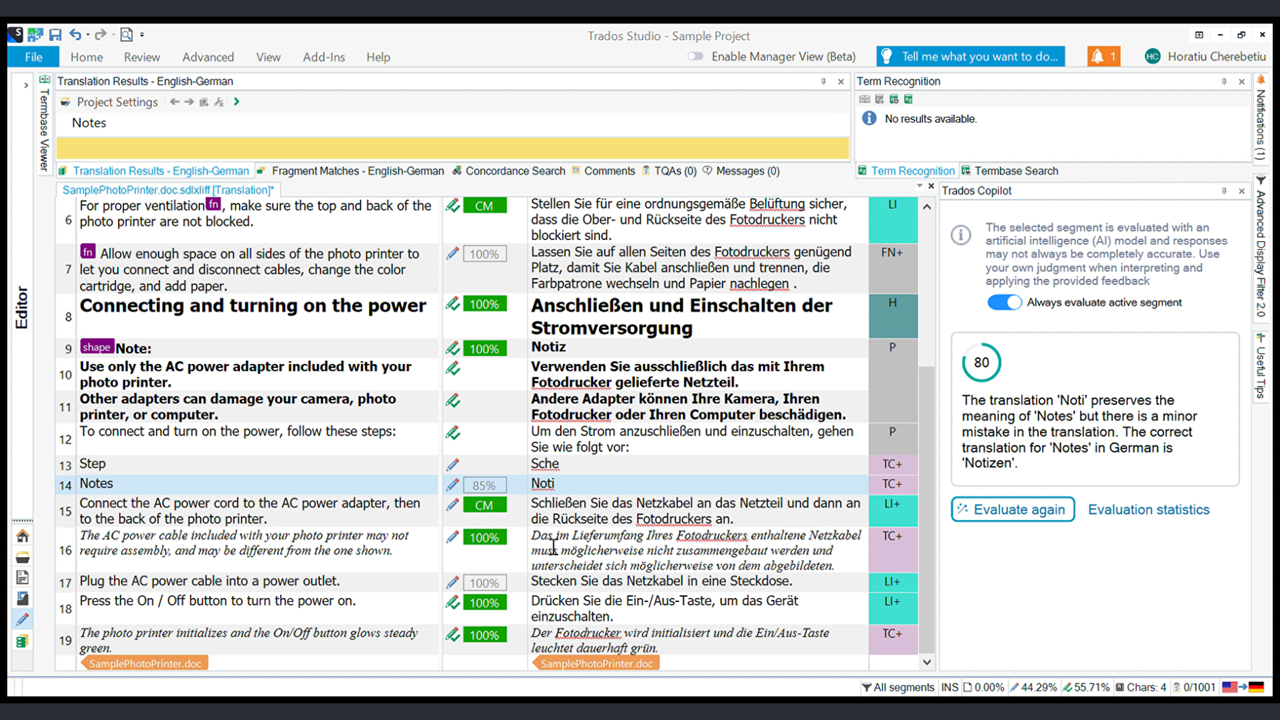
Task: Expand Advanced Display Filter 2.0 side tab
Action: click(1260, 249)
